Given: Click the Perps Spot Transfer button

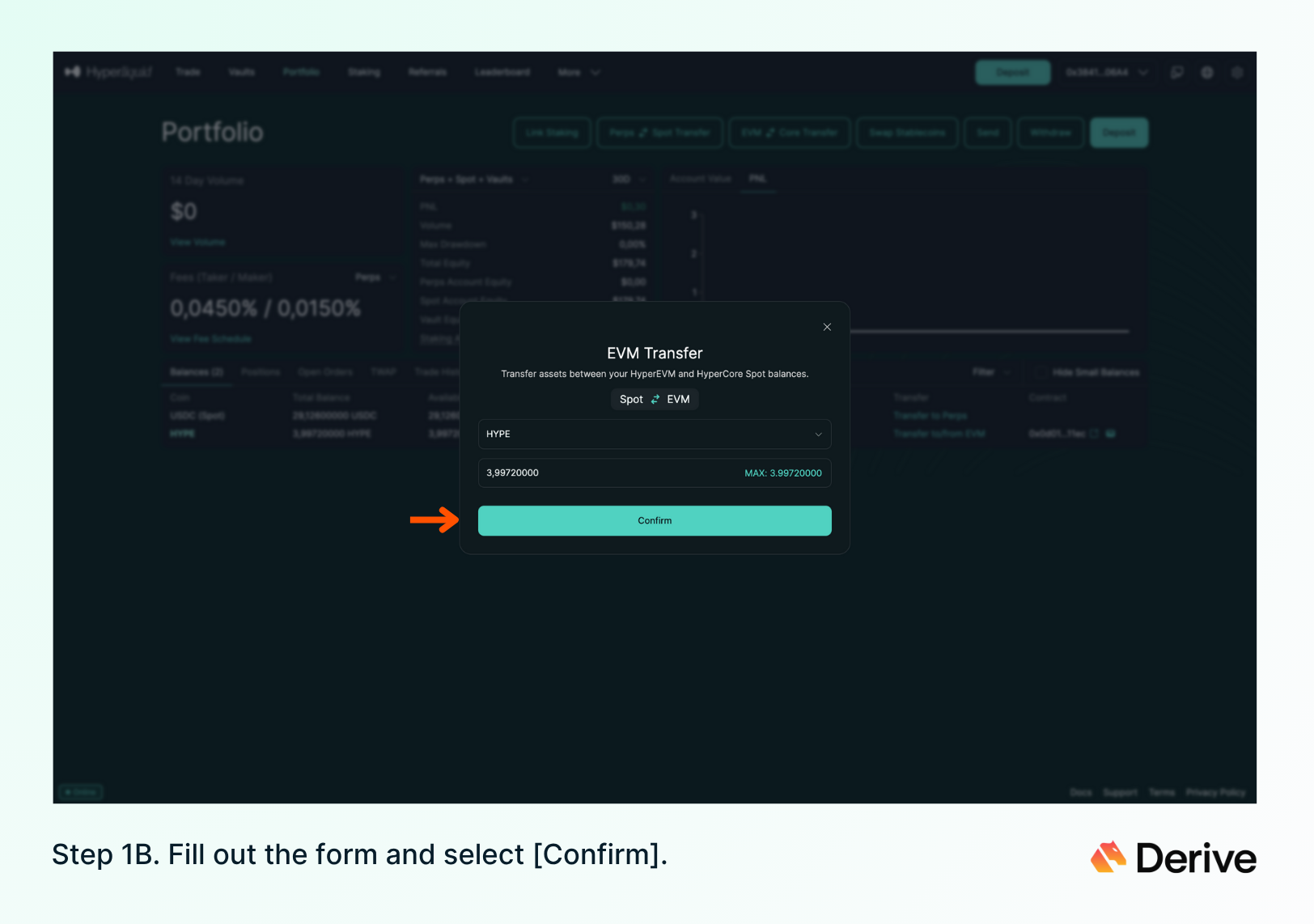Looking at the screenshot, I should pos(659,133).
